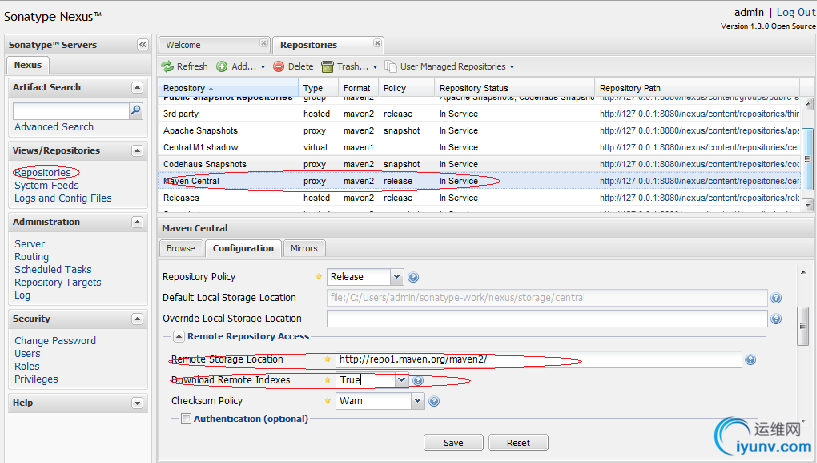Open help for Download Remote Indexes

[x=418, y=381]
